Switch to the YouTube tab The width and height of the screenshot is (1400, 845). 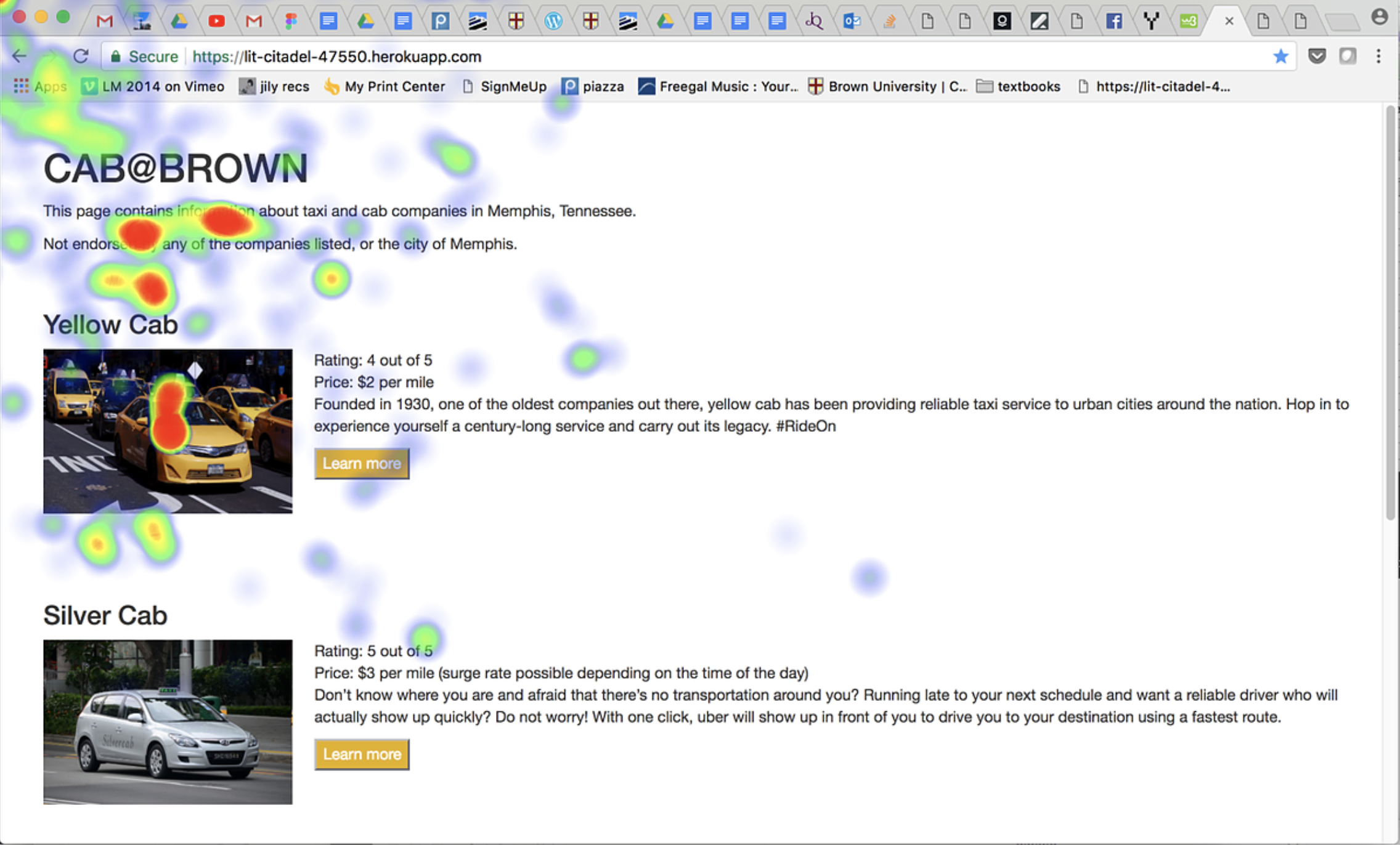coord(216,21)
